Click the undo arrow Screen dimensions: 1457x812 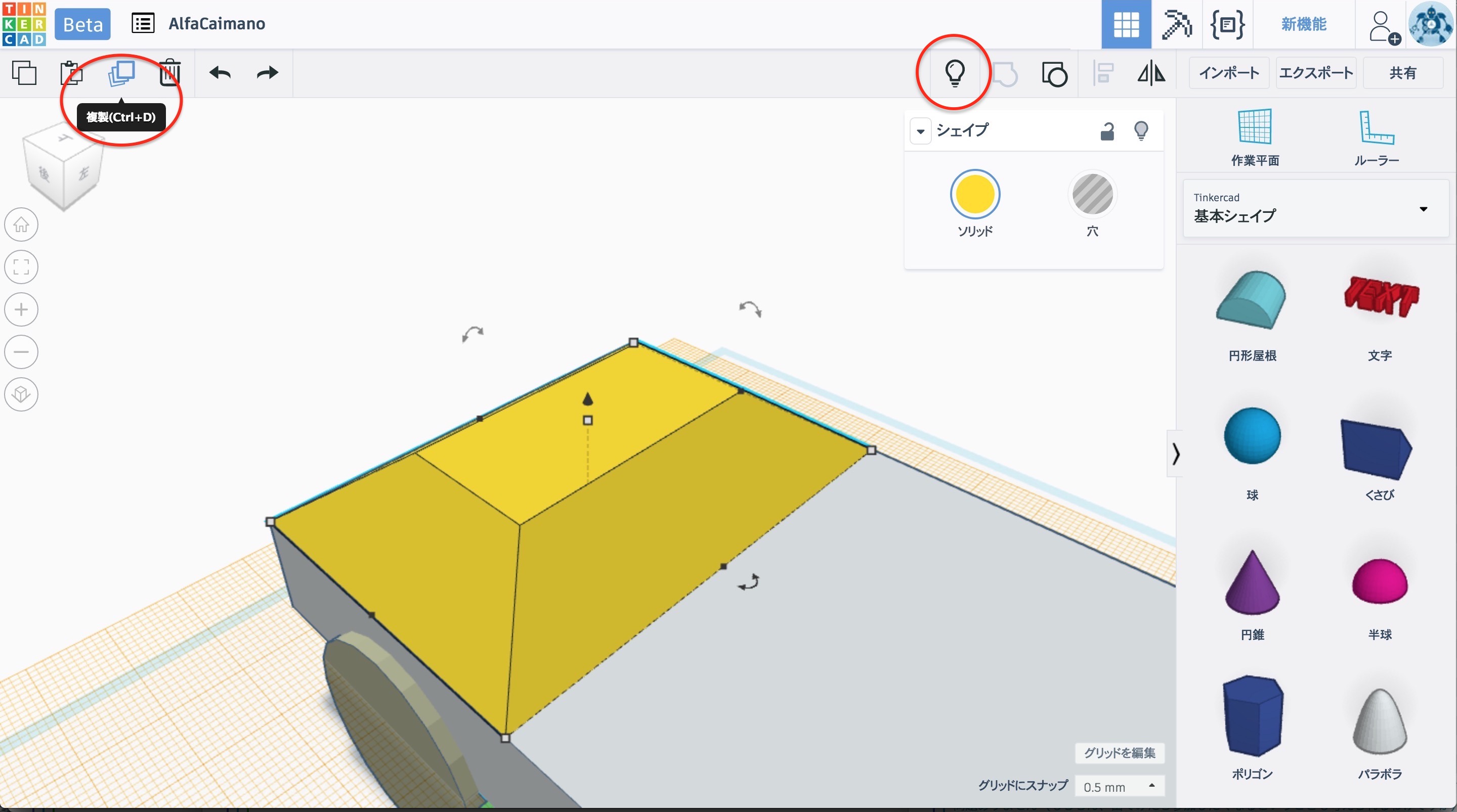point(220,73)
